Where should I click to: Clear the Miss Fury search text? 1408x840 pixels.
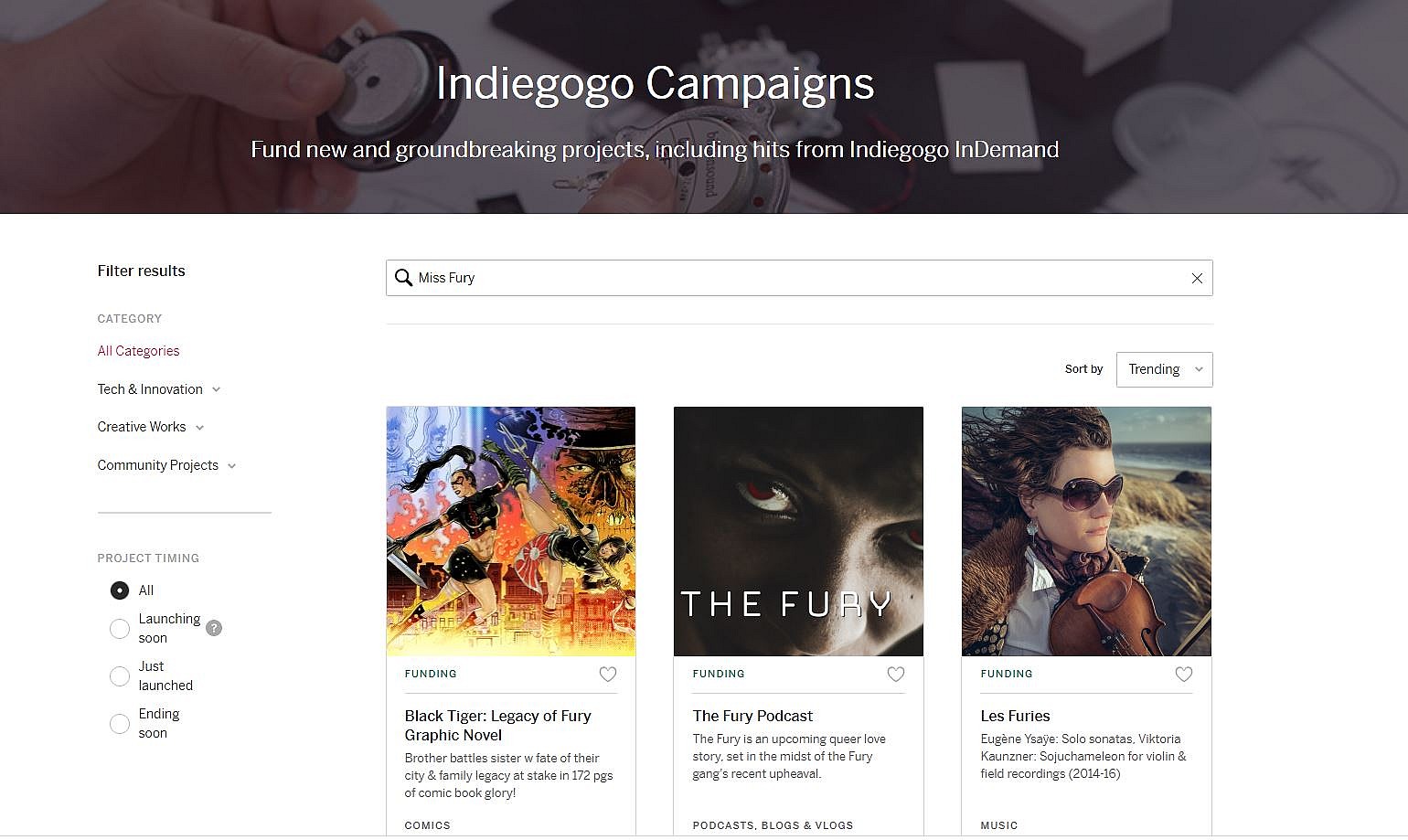(1196, 279)
